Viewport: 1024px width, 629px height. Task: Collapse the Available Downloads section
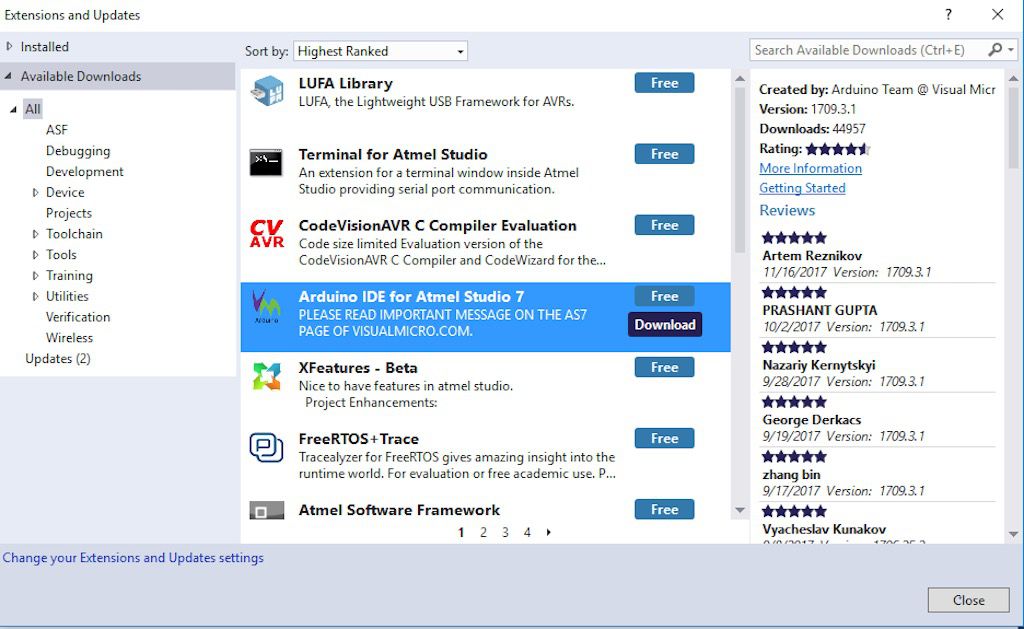(x=8, y=76)
